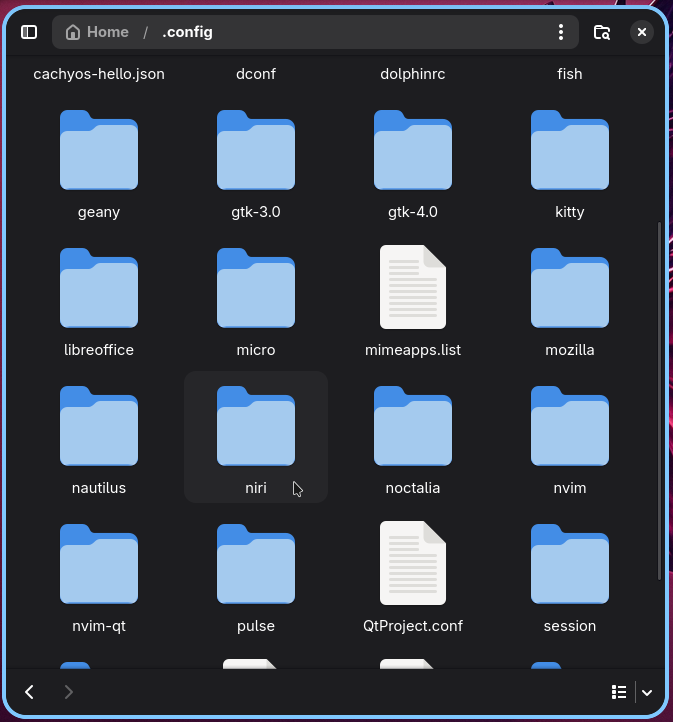This screenshot has width=673, height=722.
Task: Click the mozilla name label
Action: click(570, 350)
